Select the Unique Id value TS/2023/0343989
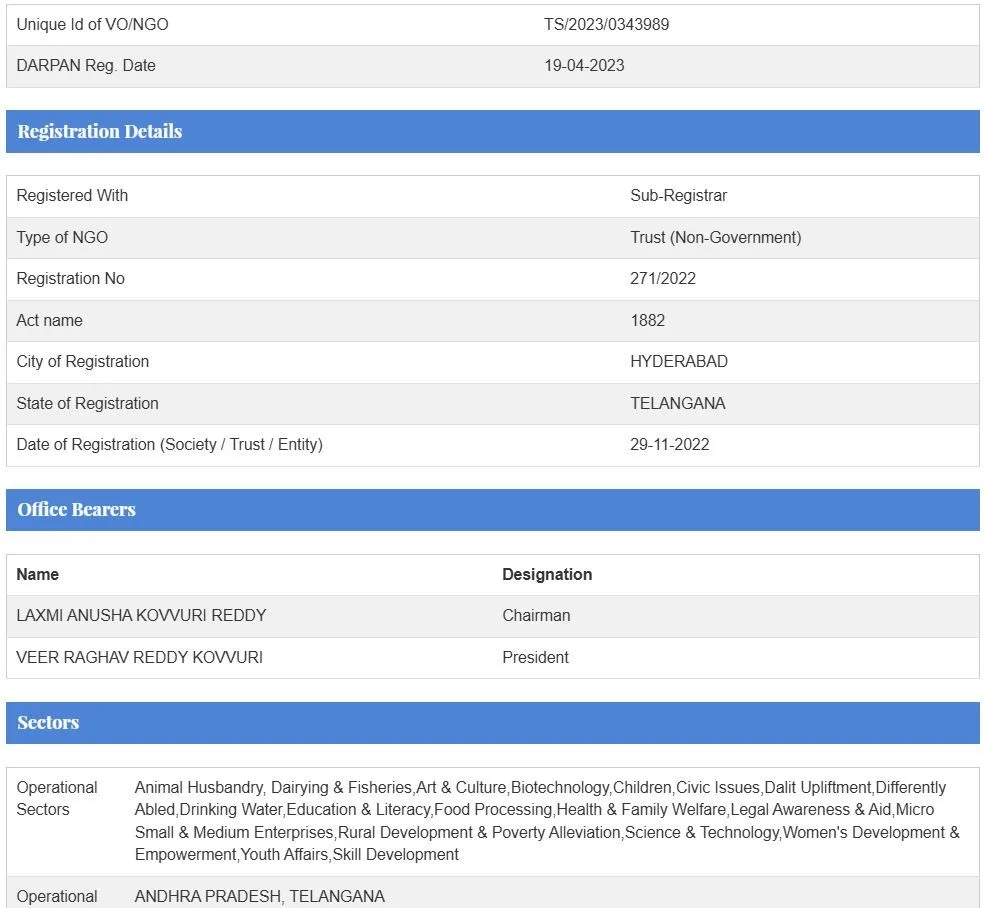 (606, 24)
